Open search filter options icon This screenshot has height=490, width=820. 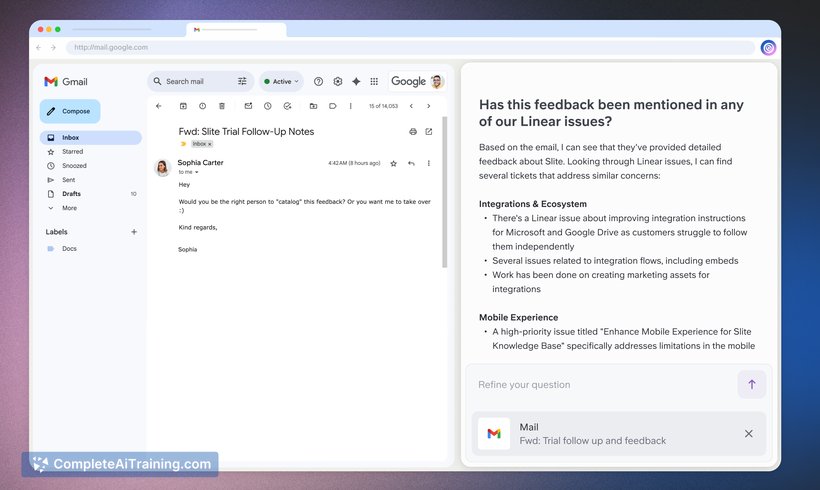tap(242, 82)
